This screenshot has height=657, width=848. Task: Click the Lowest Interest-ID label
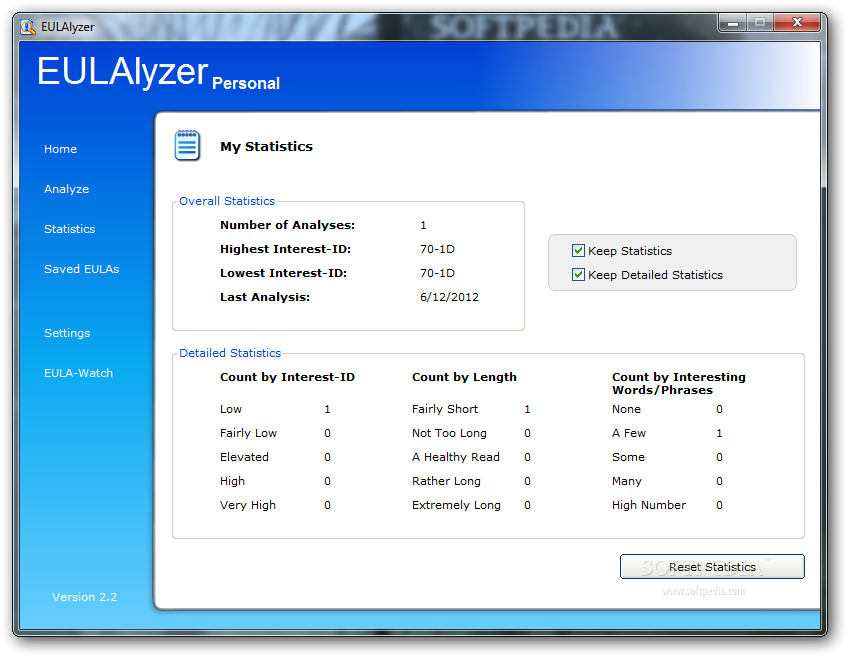283,273
